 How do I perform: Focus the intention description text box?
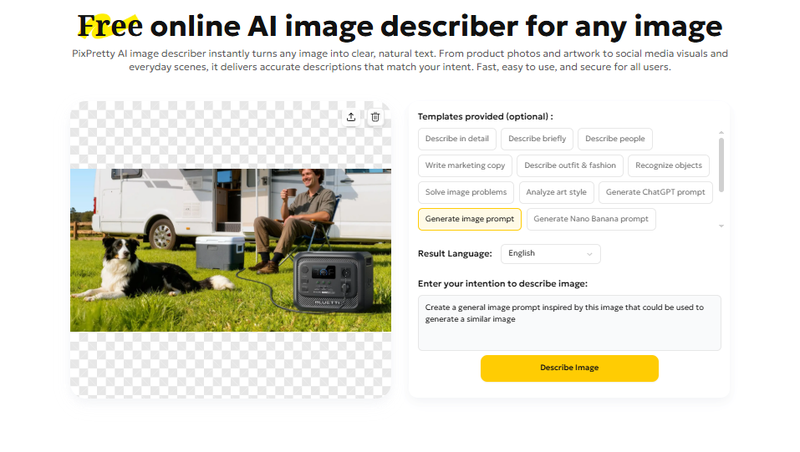pos(569,323)
